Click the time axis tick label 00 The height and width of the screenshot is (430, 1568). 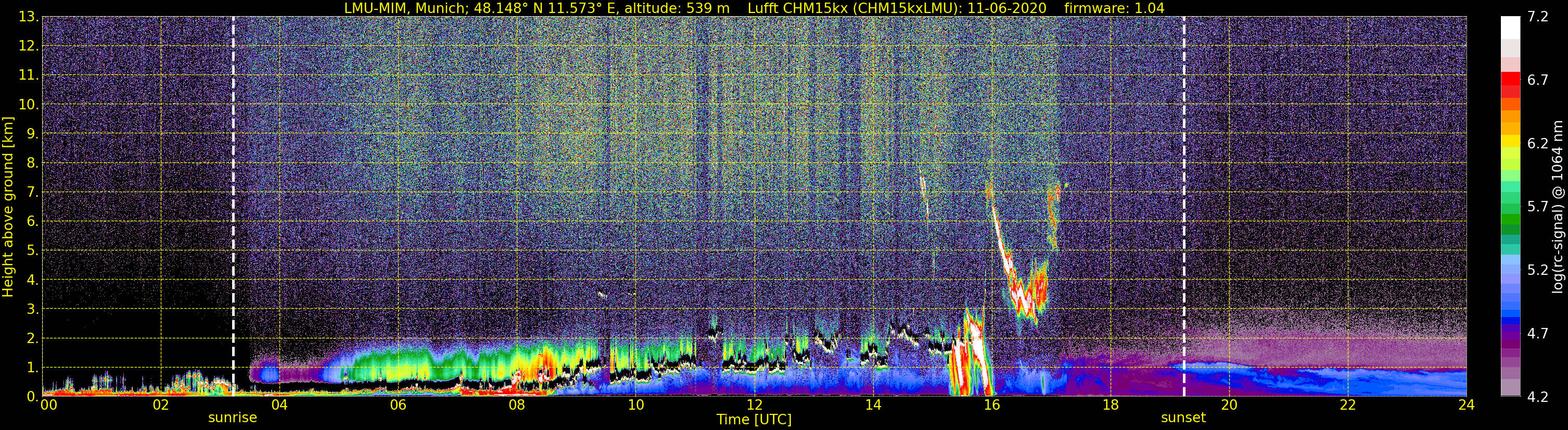pos(49,406)
